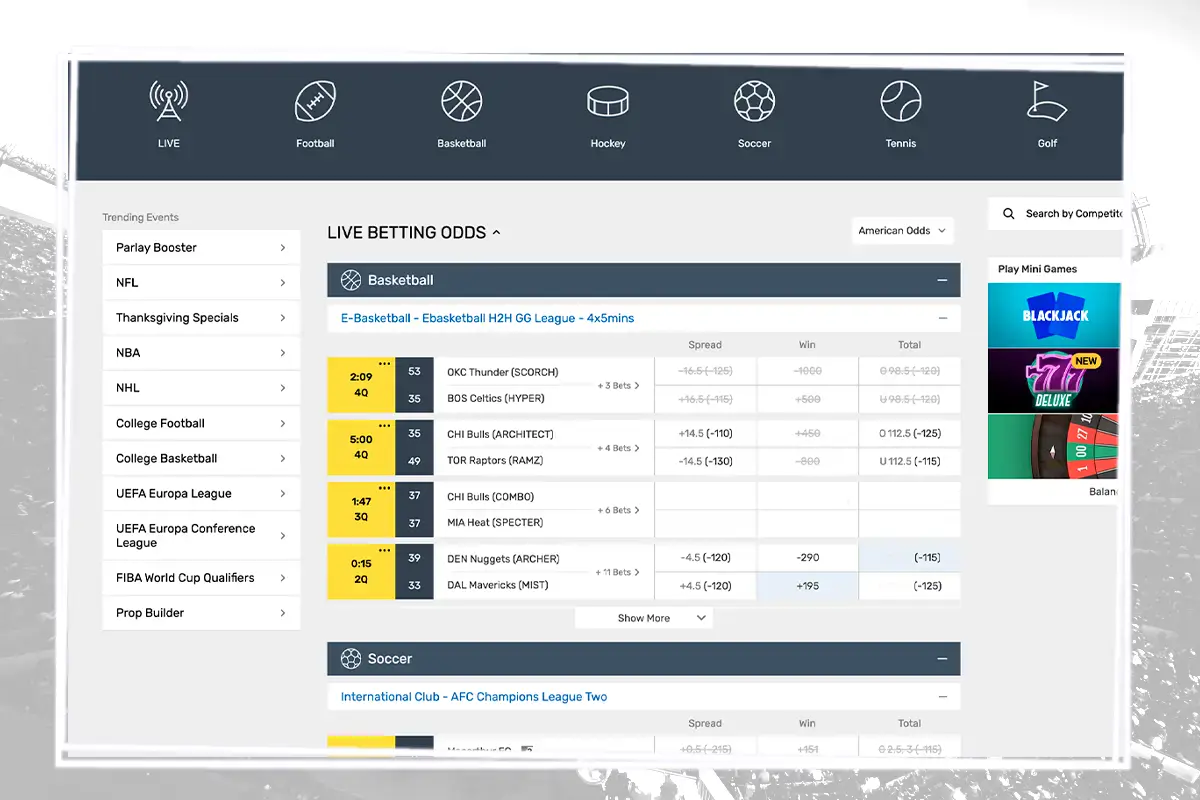This screenshot has width=1200, height=800.
Task: Open Thanksgiving Specials in the sidebar
Action: point(201,318)
